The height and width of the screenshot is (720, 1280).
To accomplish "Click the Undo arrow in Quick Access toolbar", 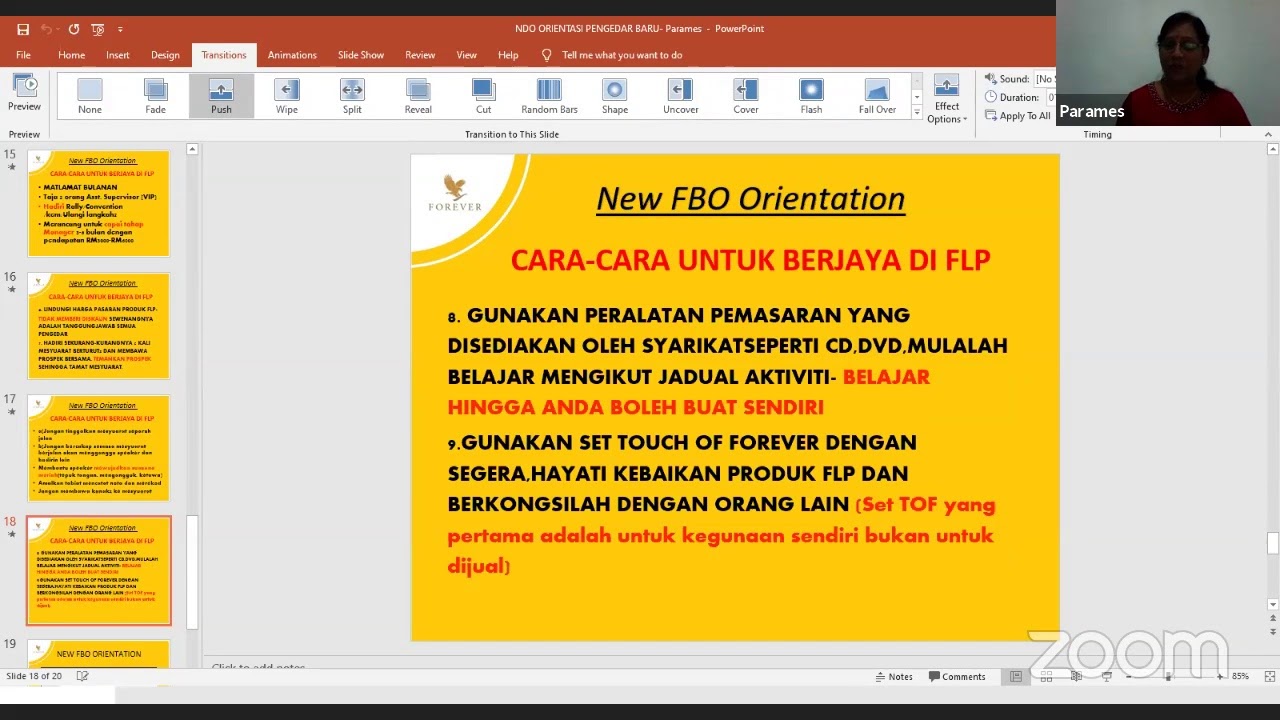I will point(48,29).
